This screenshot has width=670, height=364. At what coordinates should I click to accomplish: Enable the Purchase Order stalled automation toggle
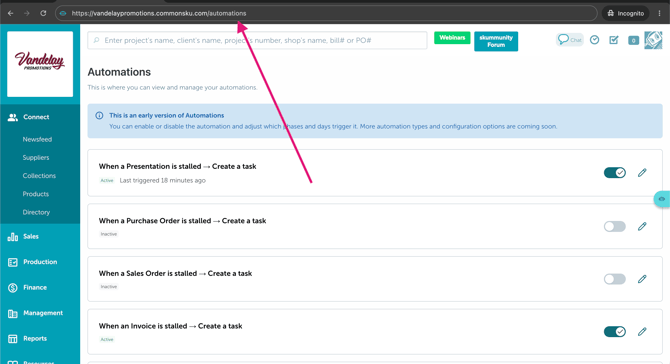coord(614,226)
